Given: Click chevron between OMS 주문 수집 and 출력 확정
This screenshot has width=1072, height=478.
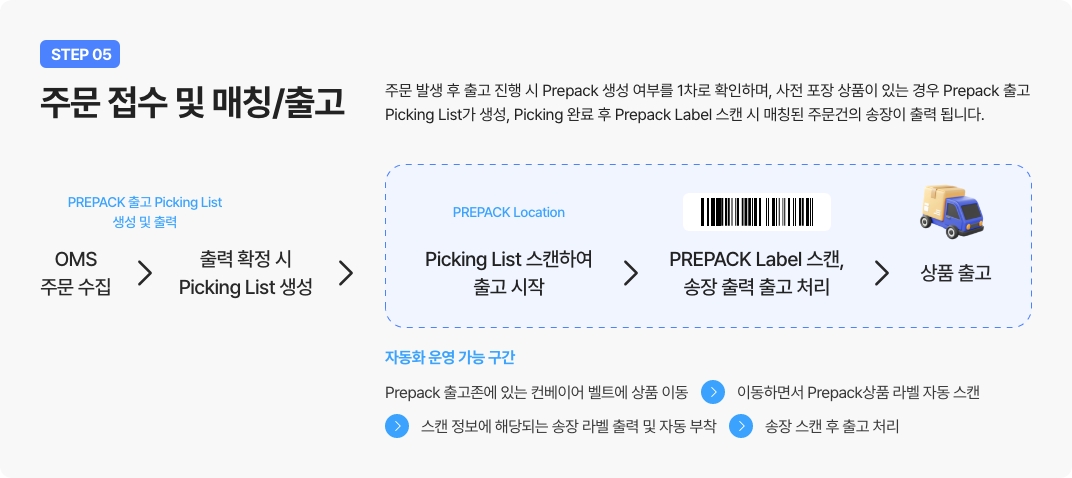Looking at the screenshot, I should [x=145, y=273].
